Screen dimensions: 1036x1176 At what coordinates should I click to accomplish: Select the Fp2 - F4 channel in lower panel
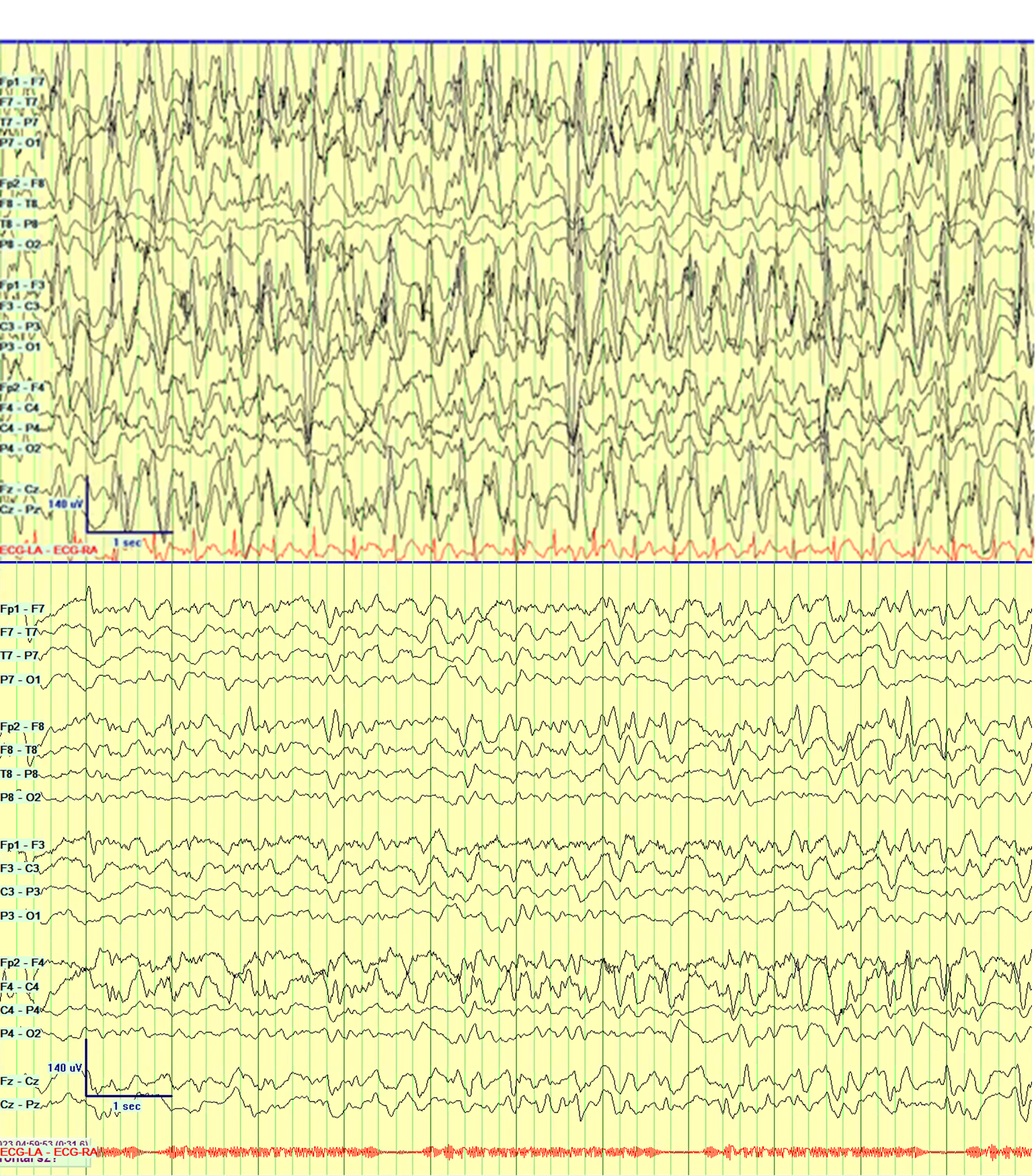22,962
